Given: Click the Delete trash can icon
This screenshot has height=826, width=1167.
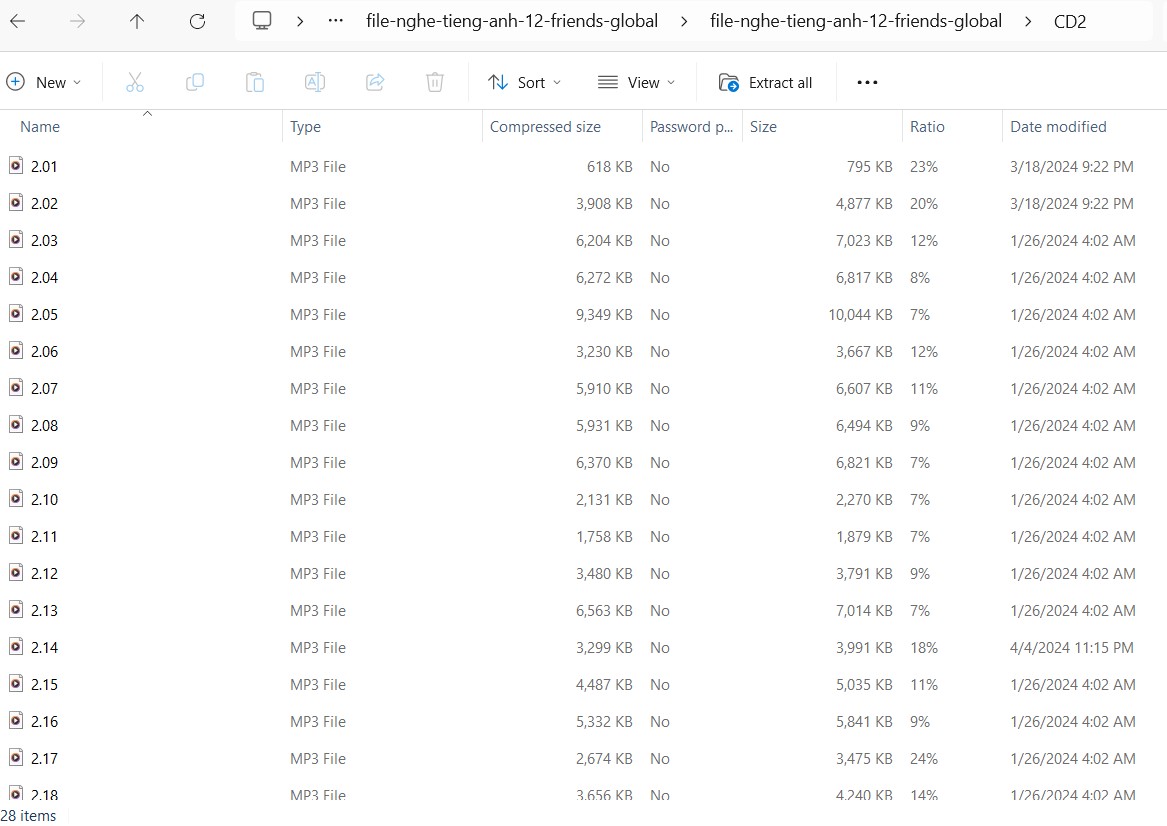Looking at the screenshot, I should (435, 83).
